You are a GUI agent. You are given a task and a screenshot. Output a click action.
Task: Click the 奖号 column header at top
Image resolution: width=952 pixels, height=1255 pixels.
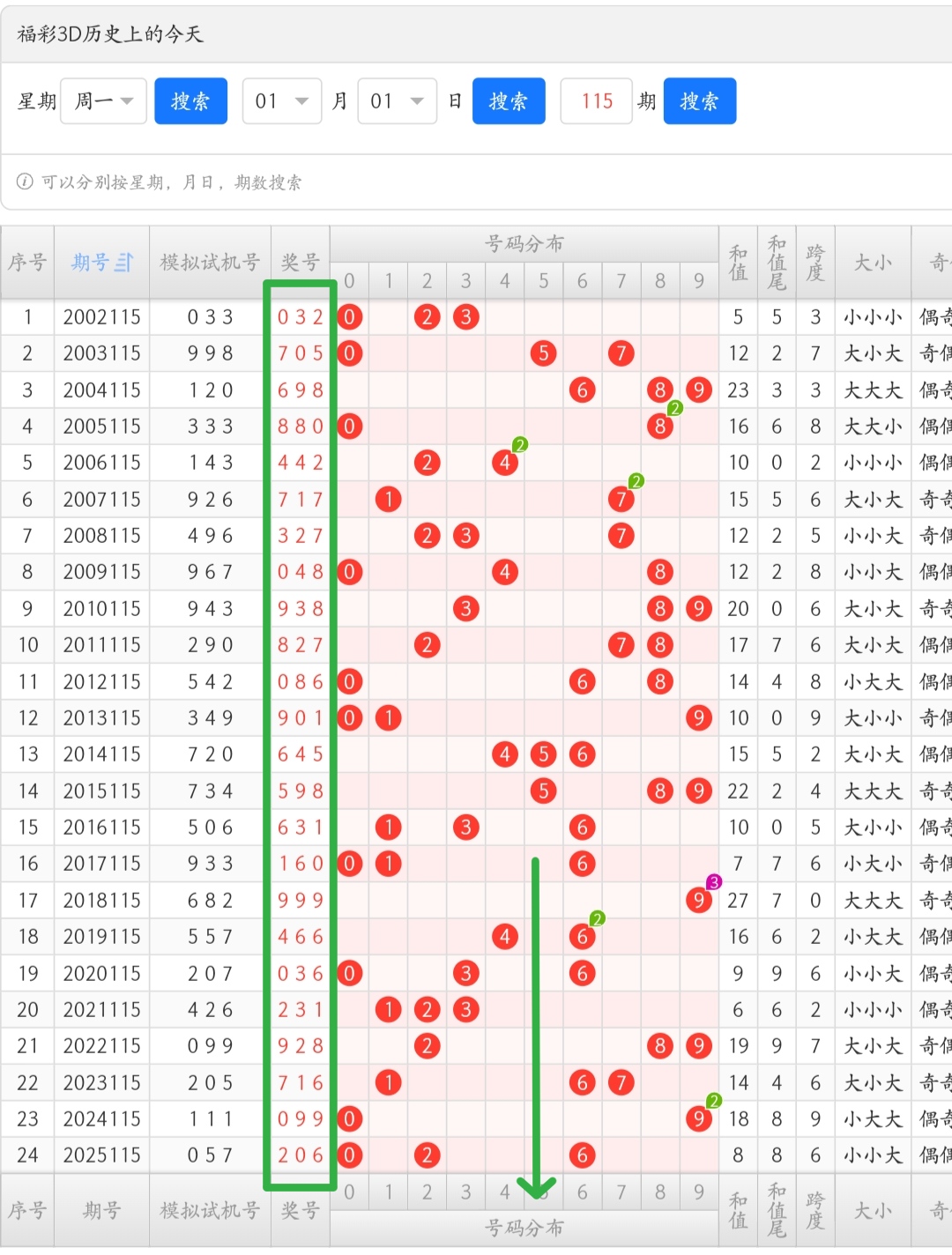click(301, 263)
